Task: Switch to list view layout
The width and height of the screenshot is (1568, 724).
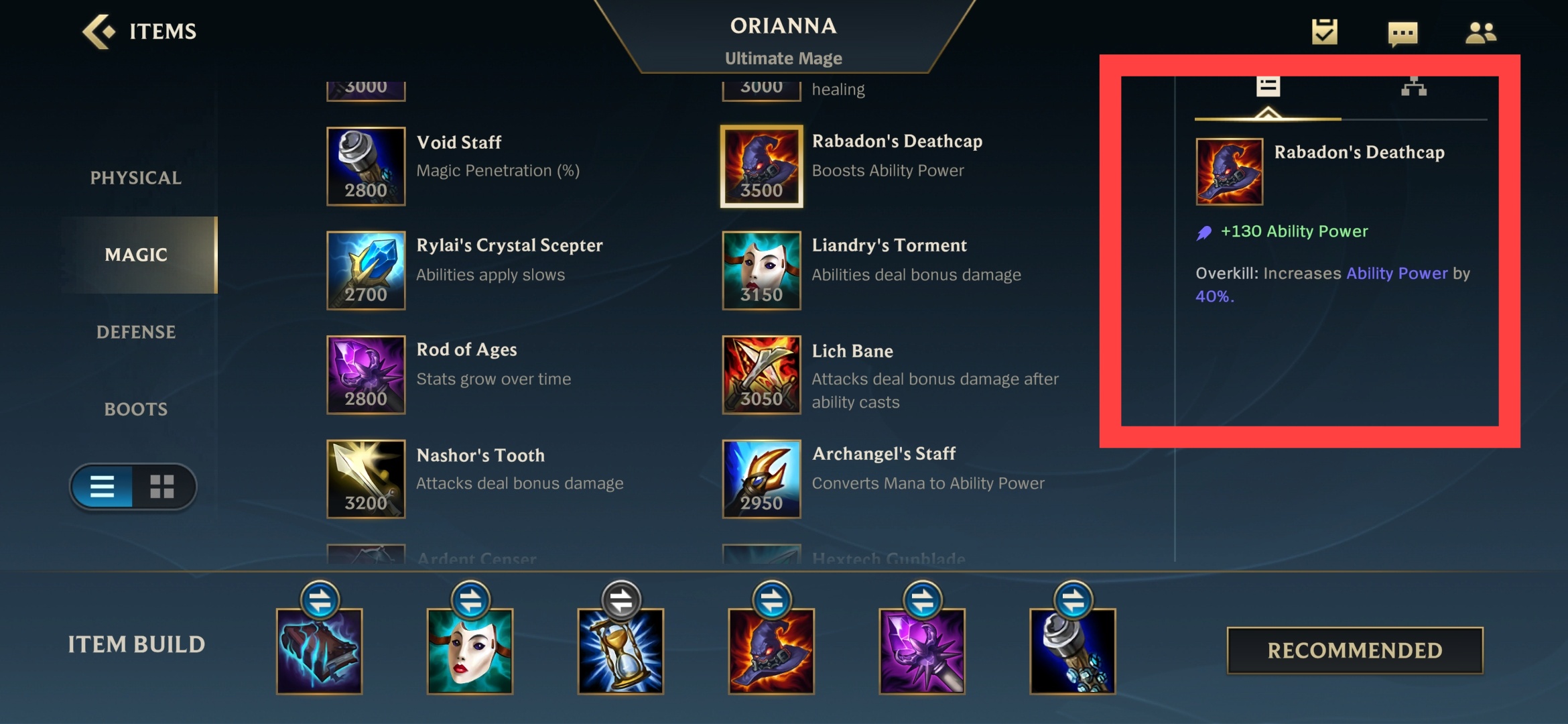Action: click(x=102, y=486)
